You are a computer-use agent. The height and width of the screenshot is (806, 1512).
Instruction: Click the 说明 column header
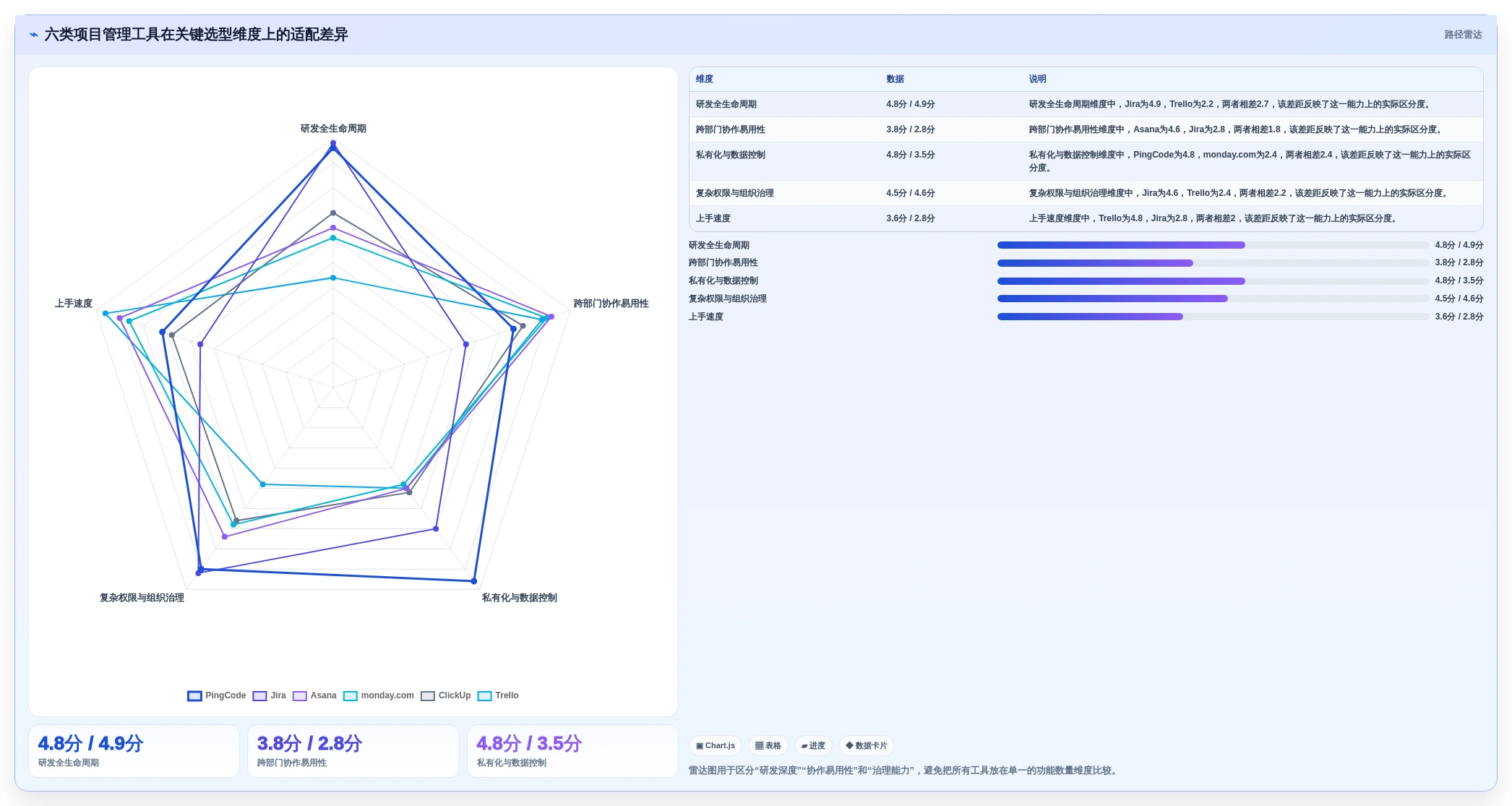pyautogui.click(x=1038, y=79)
